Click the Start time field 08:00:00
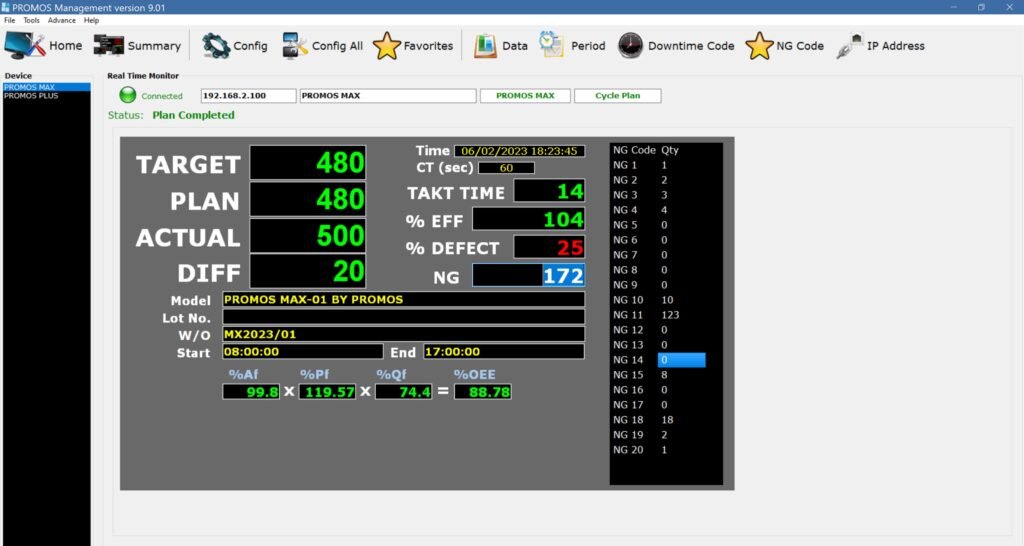The height and width of the screenshot is (546, 1024). pyautogui.click(x=302, y=351)
